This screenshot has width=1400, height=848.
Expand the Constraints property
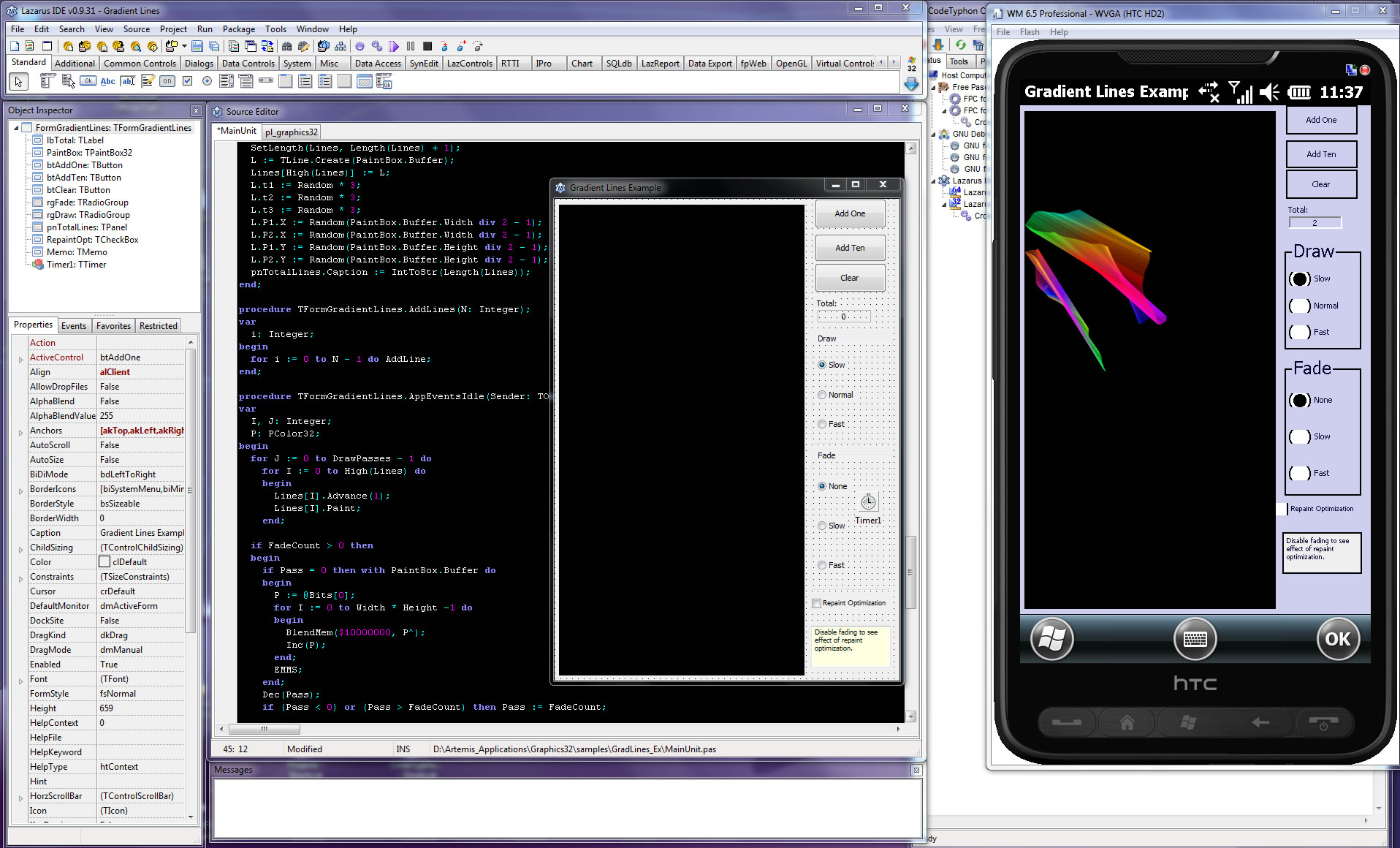(x=20, y=578)
